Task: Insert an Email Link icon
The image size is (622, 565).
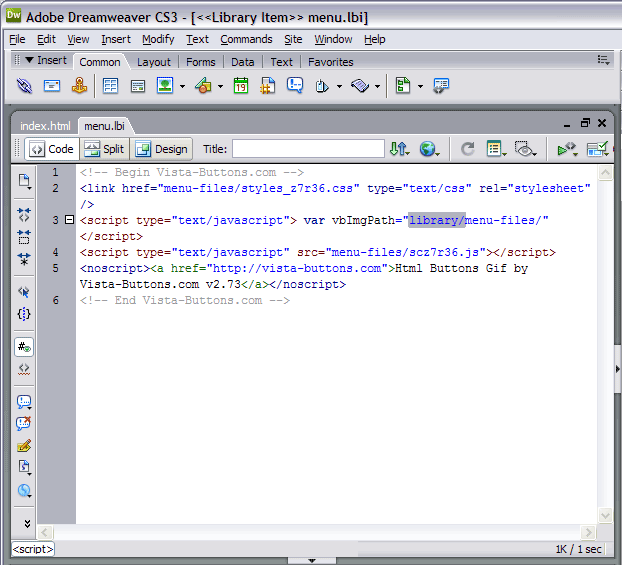Action: pyautogui.click(x=52, y=86)
